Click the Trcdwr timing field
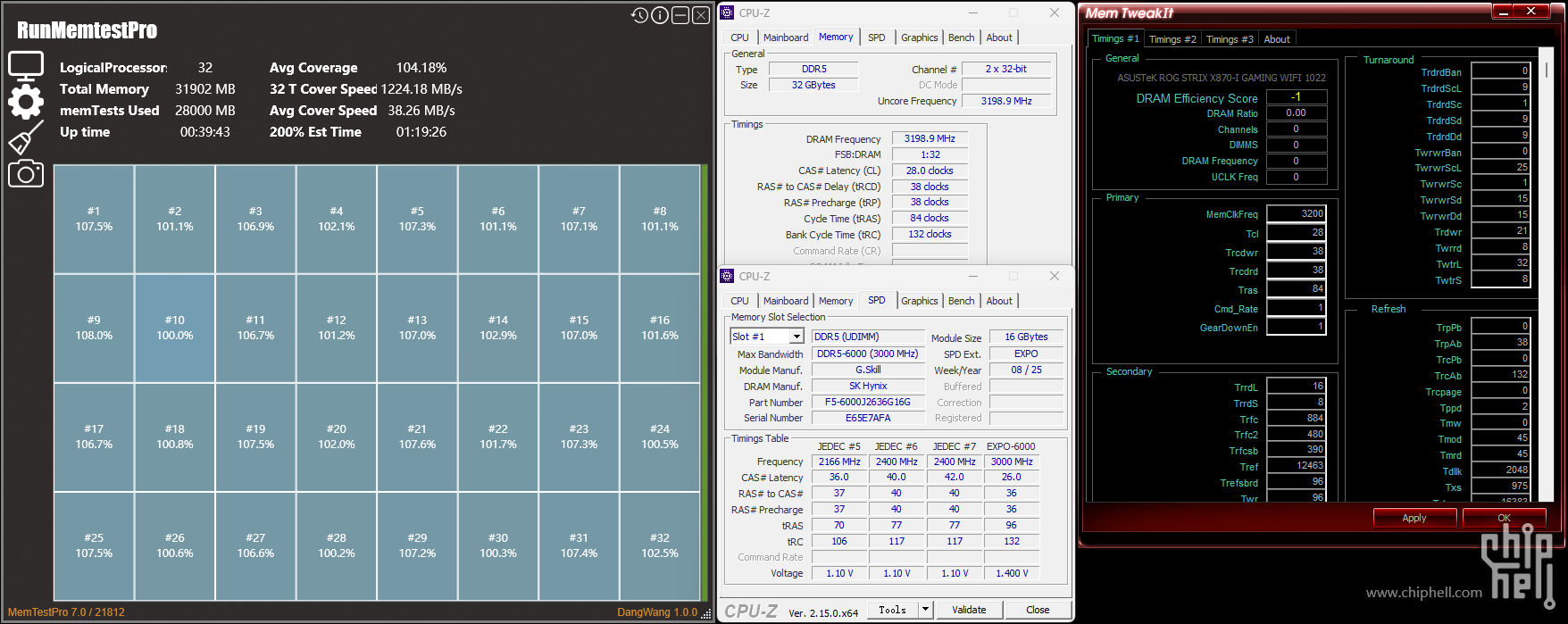Viewport: 1568px width, 624px height. click(1297, 252)
